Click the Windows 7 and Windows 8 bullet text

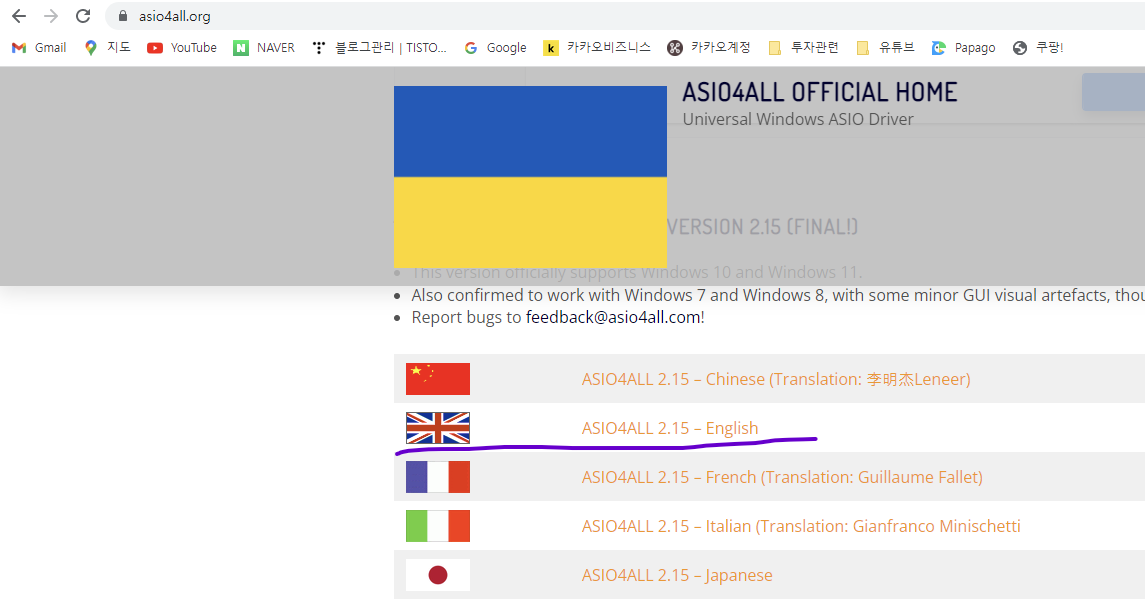778,296
